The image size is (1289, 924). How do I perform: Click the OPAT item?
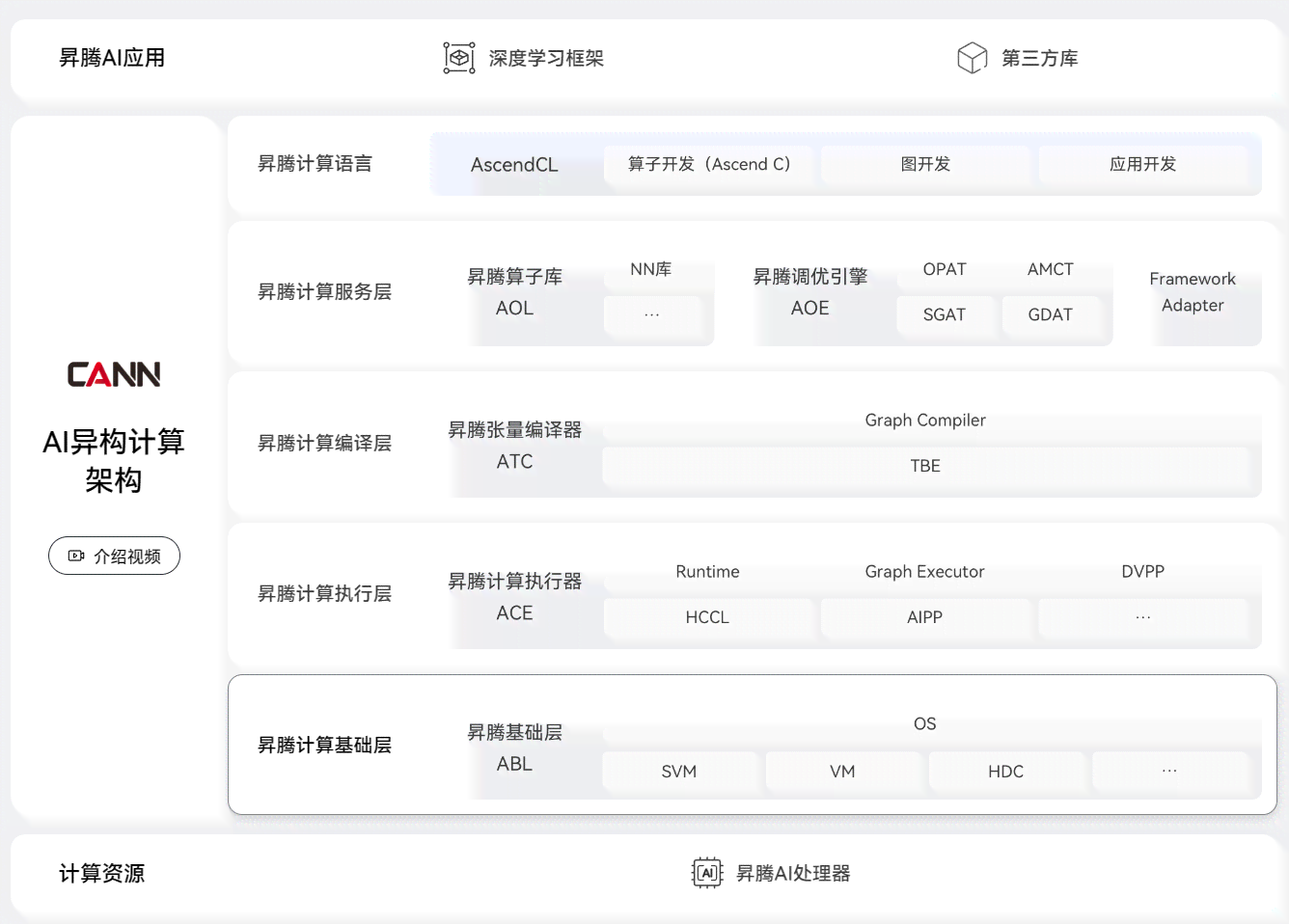945,269
